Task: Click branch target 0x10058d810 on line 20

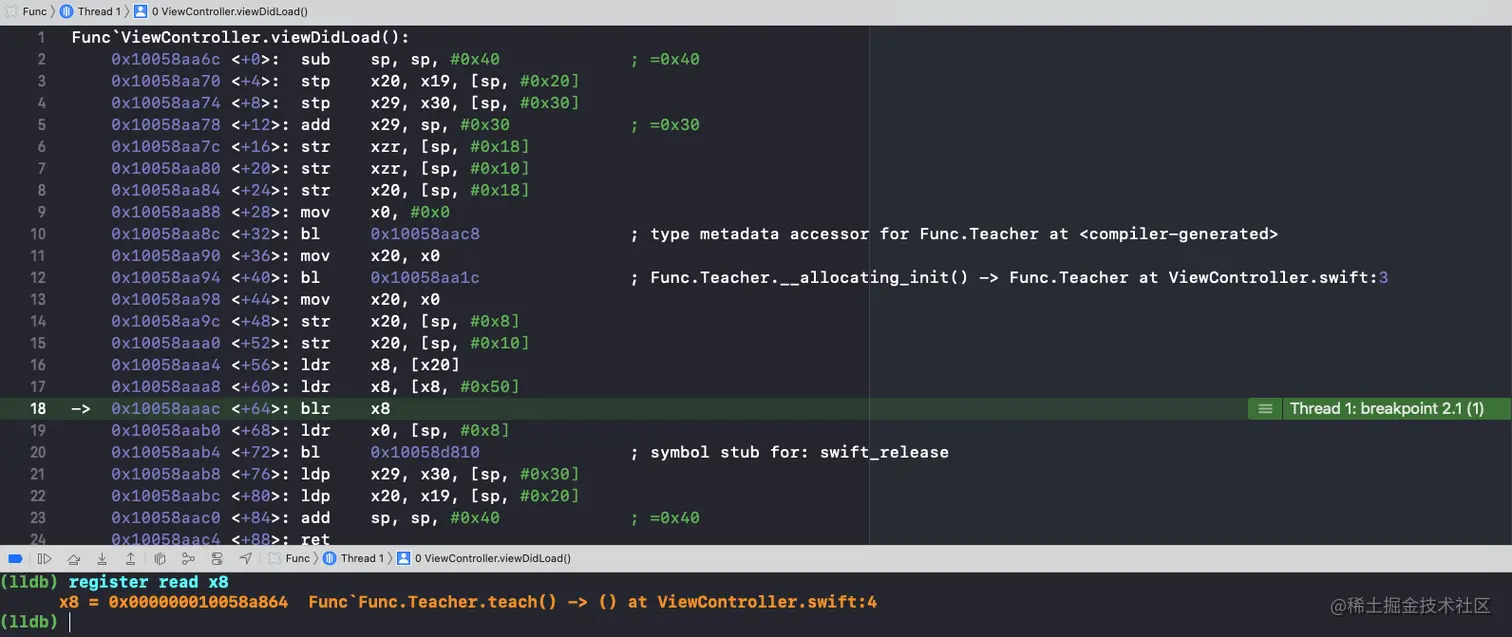Action: 425,452
